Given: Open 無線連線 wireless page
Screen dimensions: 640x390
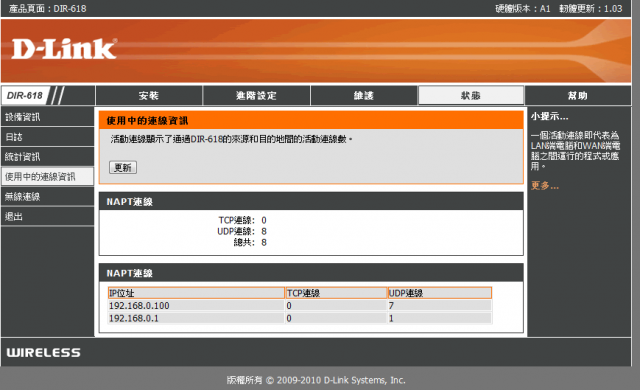Looking at the screenshot, I should [x=47, y=197].
